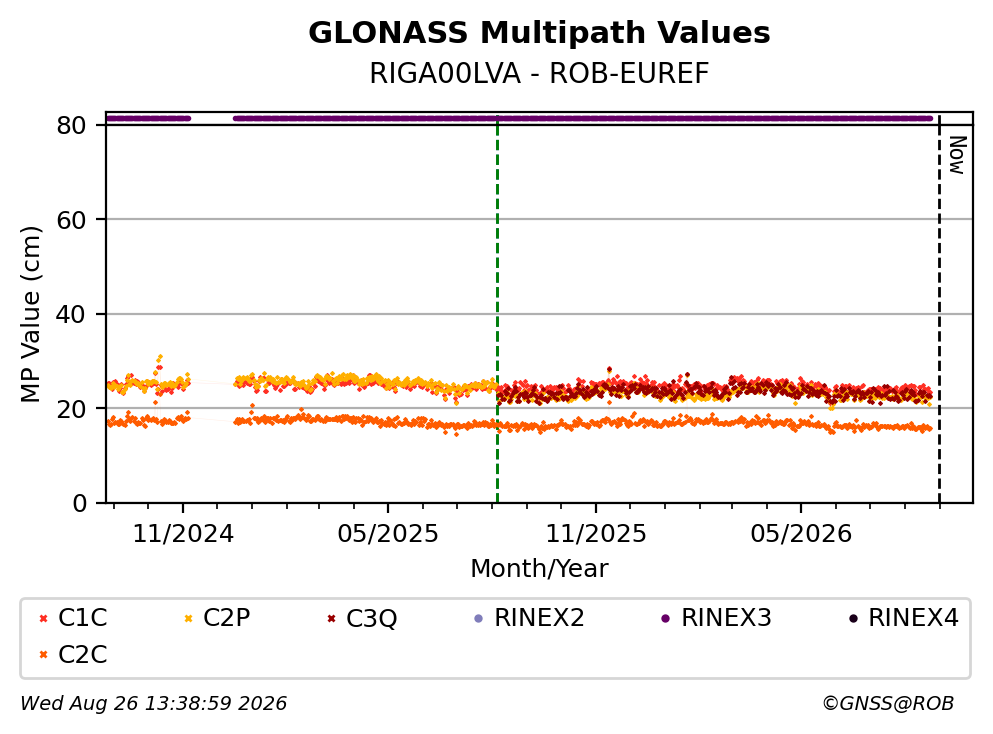Viewport: 993px width, 734px height.
Task: Click the C1C red legend marker
Action: click(43, 618)
